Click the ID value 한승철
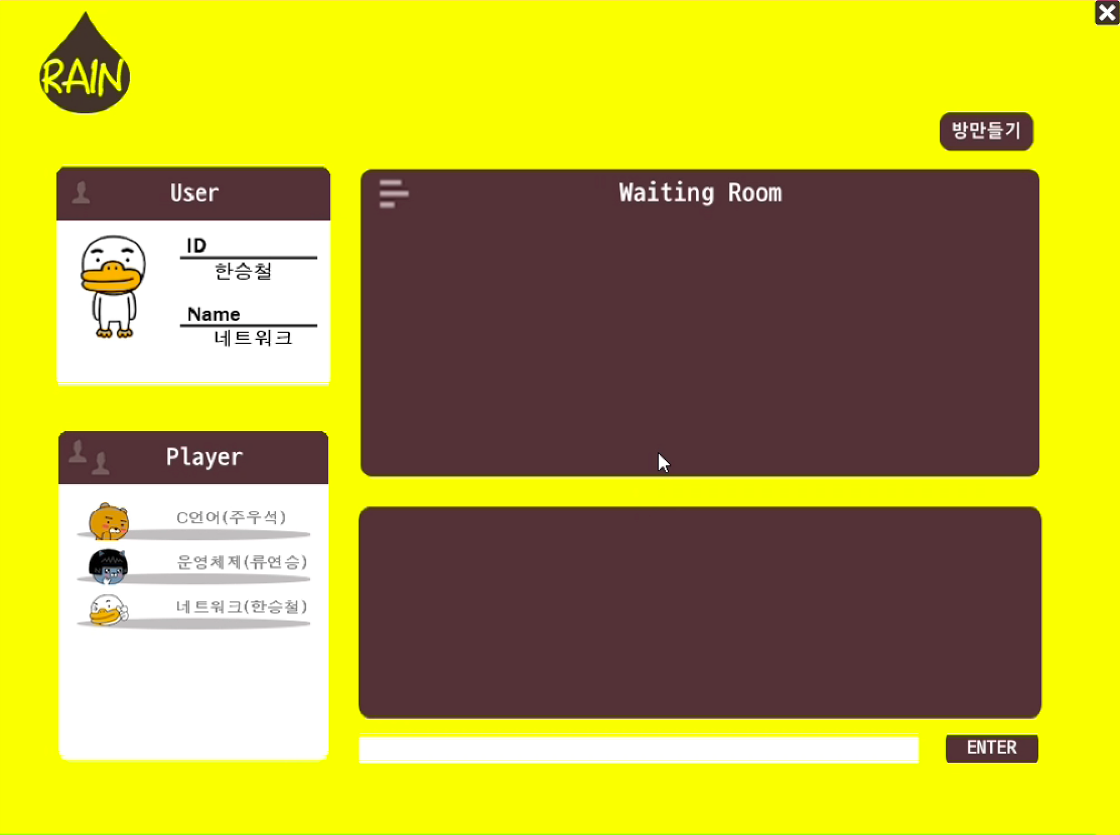 (x=243, y=271)
